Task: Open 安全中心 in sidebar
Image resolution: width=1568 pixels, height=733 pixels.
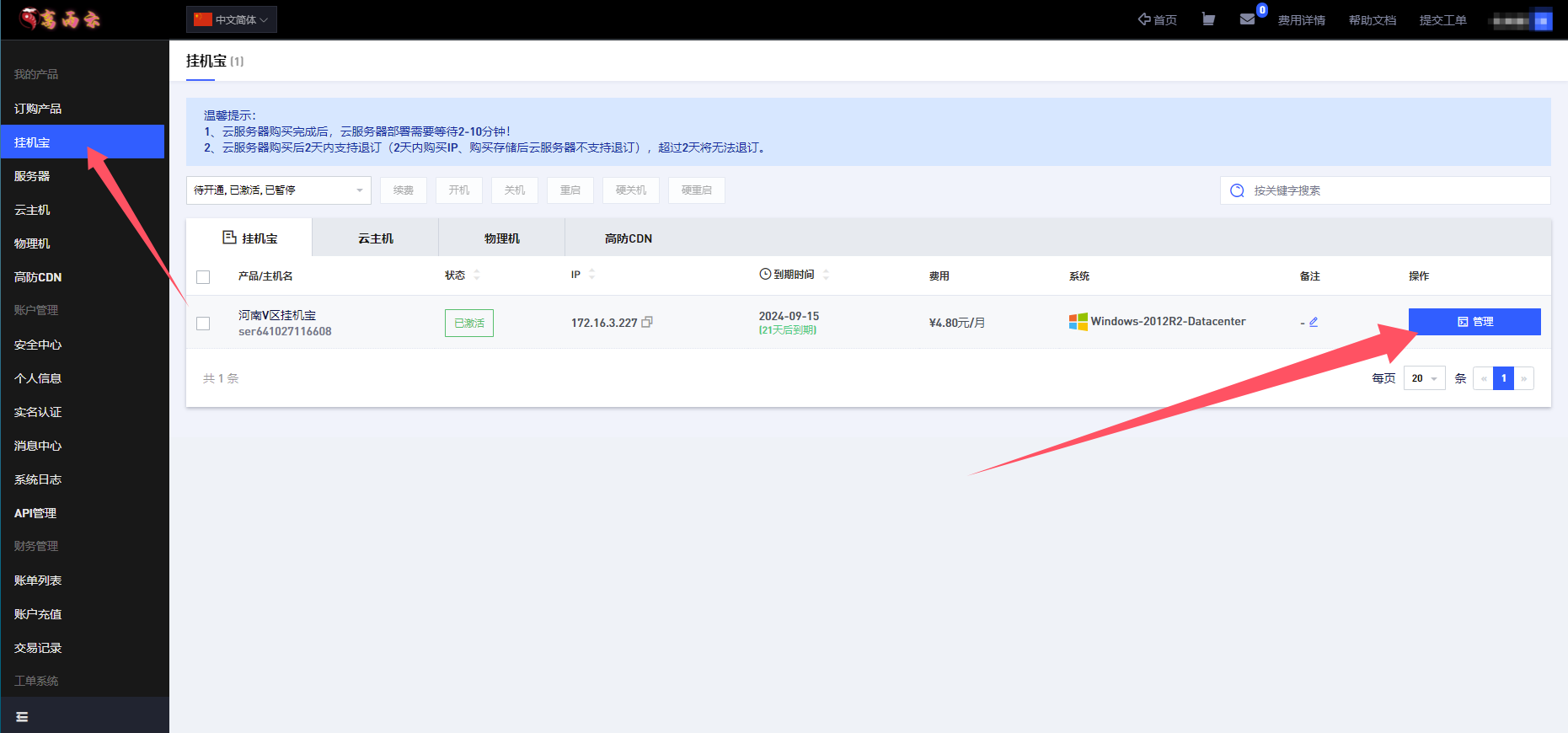Action: [38, 345]
